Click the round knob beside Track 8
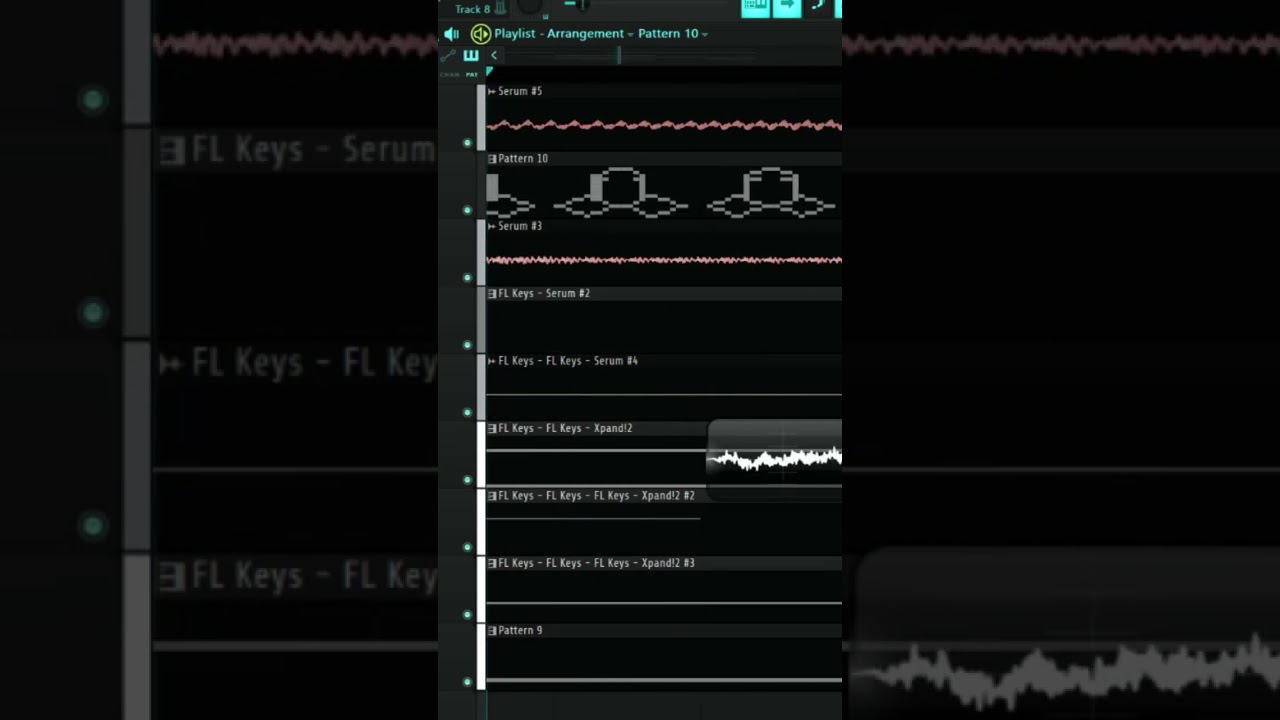 (529, 6)
